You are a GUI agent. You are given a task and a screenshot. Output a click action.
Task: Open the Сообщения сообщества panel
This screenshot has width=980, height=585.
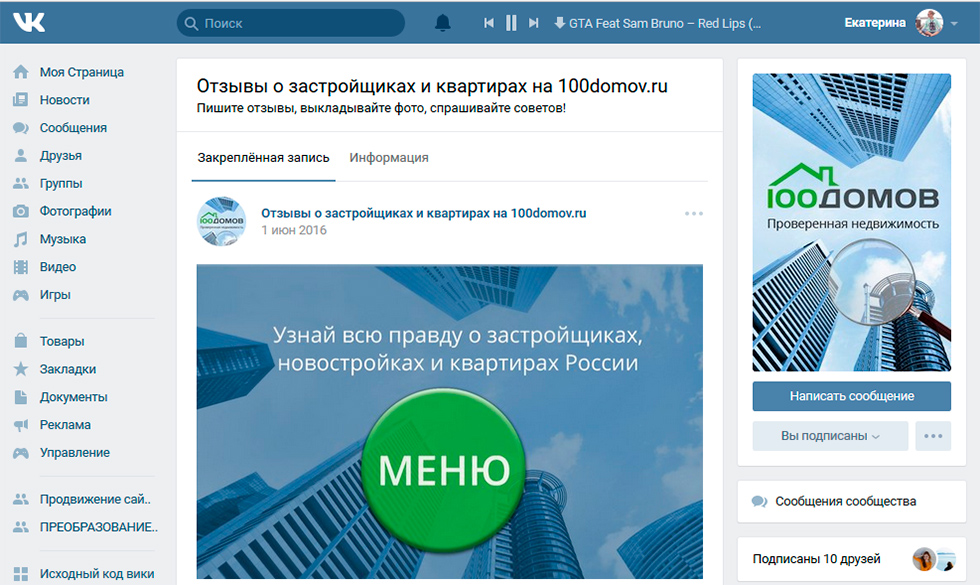point(851,501)
